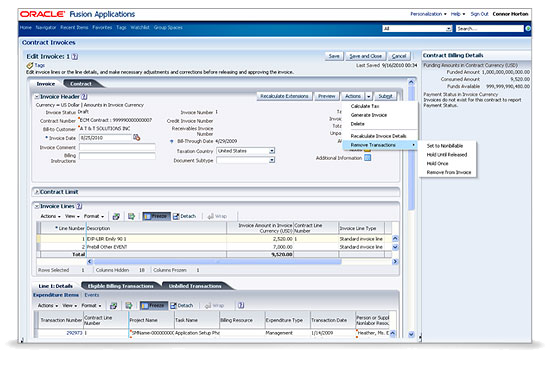Switch to Eligible Billing Transactions tab
Image resolution: width=550 pixels, height=367 pixels.
121,286
